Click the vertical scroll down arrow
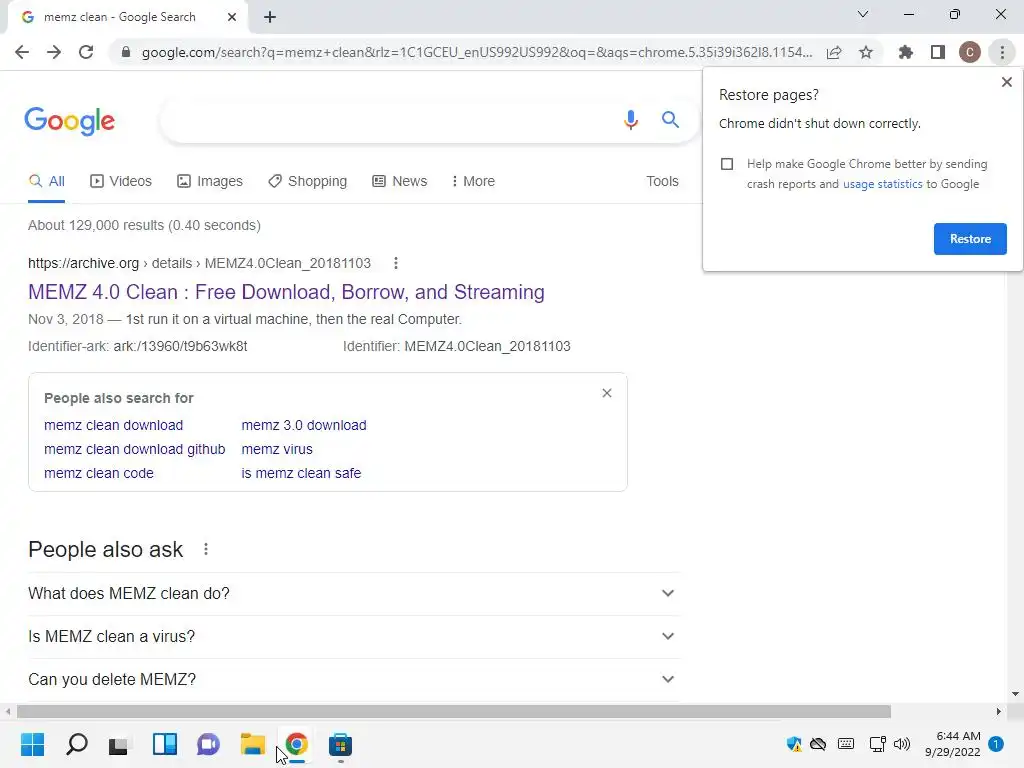 (x=1015, y=694)
